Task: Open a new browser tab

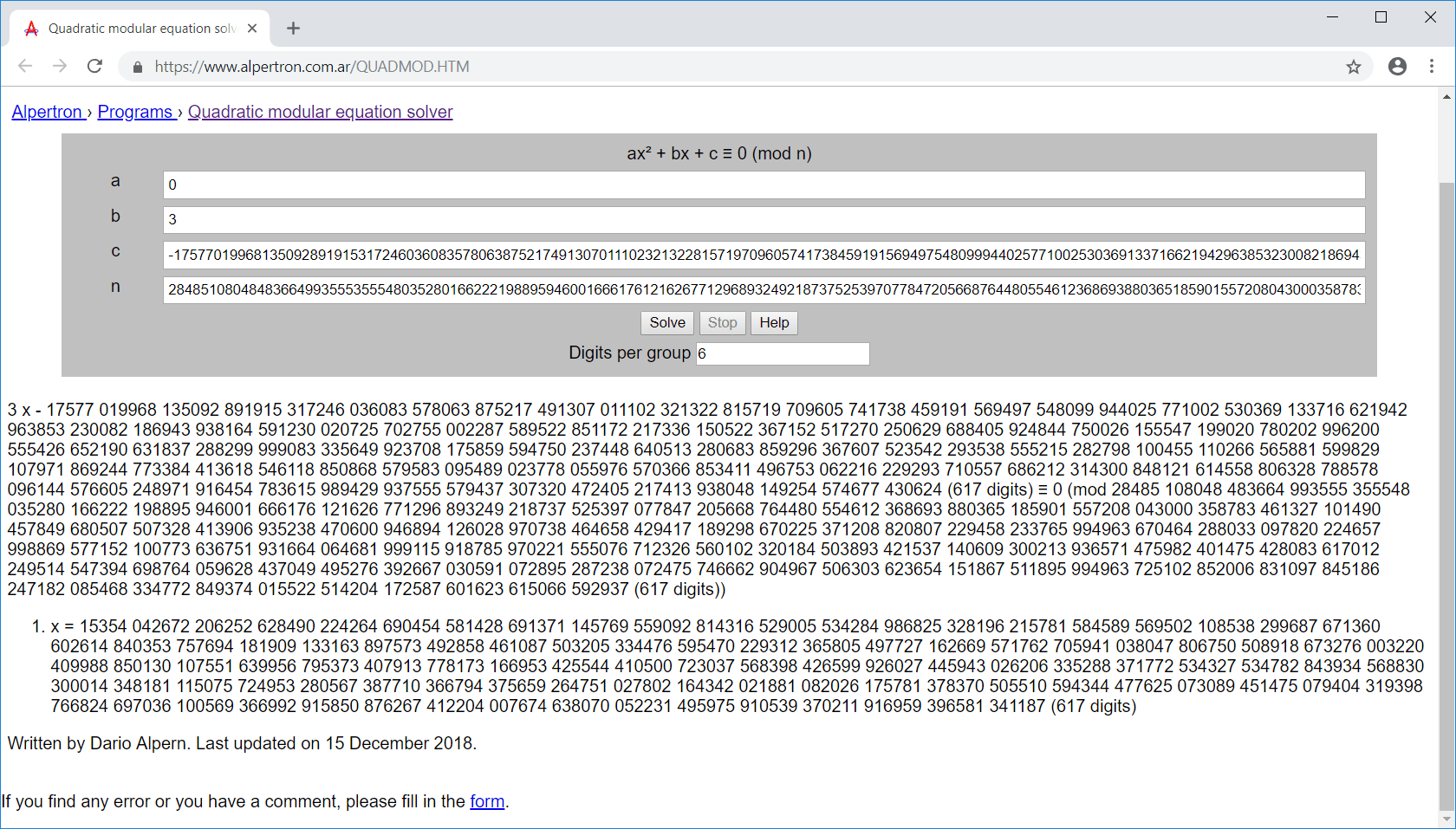Action: pyautogui.click(x=294, y=29)
